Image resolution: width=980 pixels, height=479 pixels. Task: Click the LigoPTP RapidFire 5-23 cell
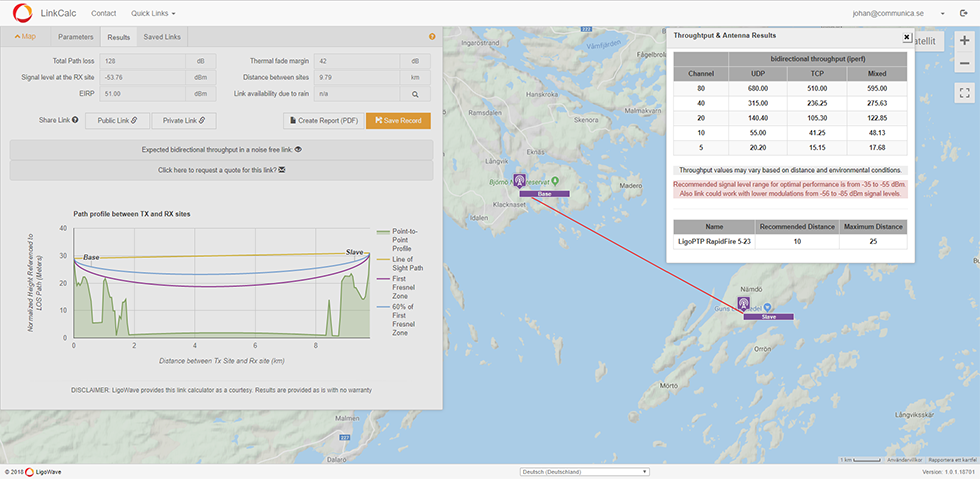pyautogui.click(x=714, y=241)
